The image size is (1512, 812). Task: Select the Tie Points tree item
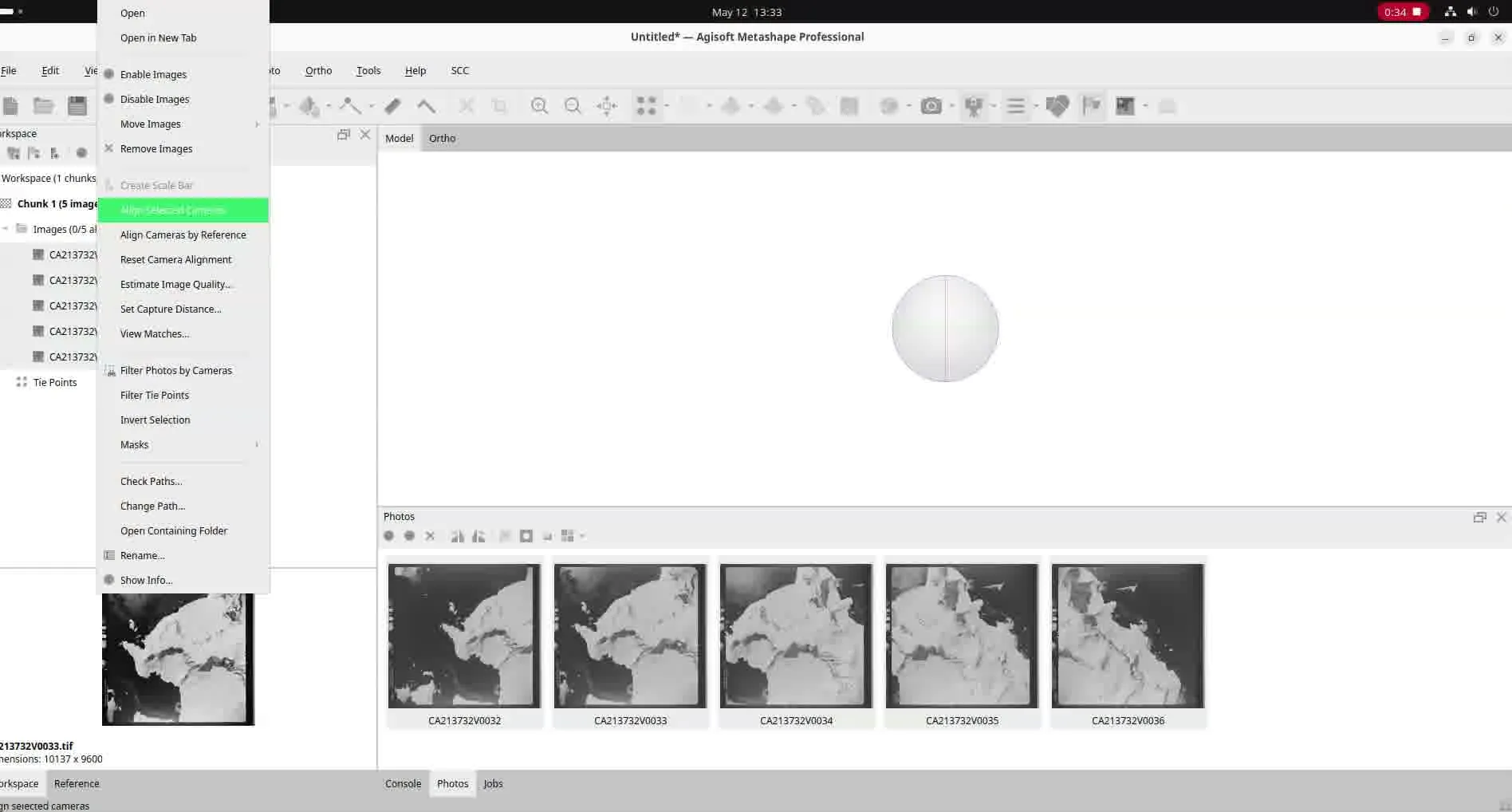[55, 382]
